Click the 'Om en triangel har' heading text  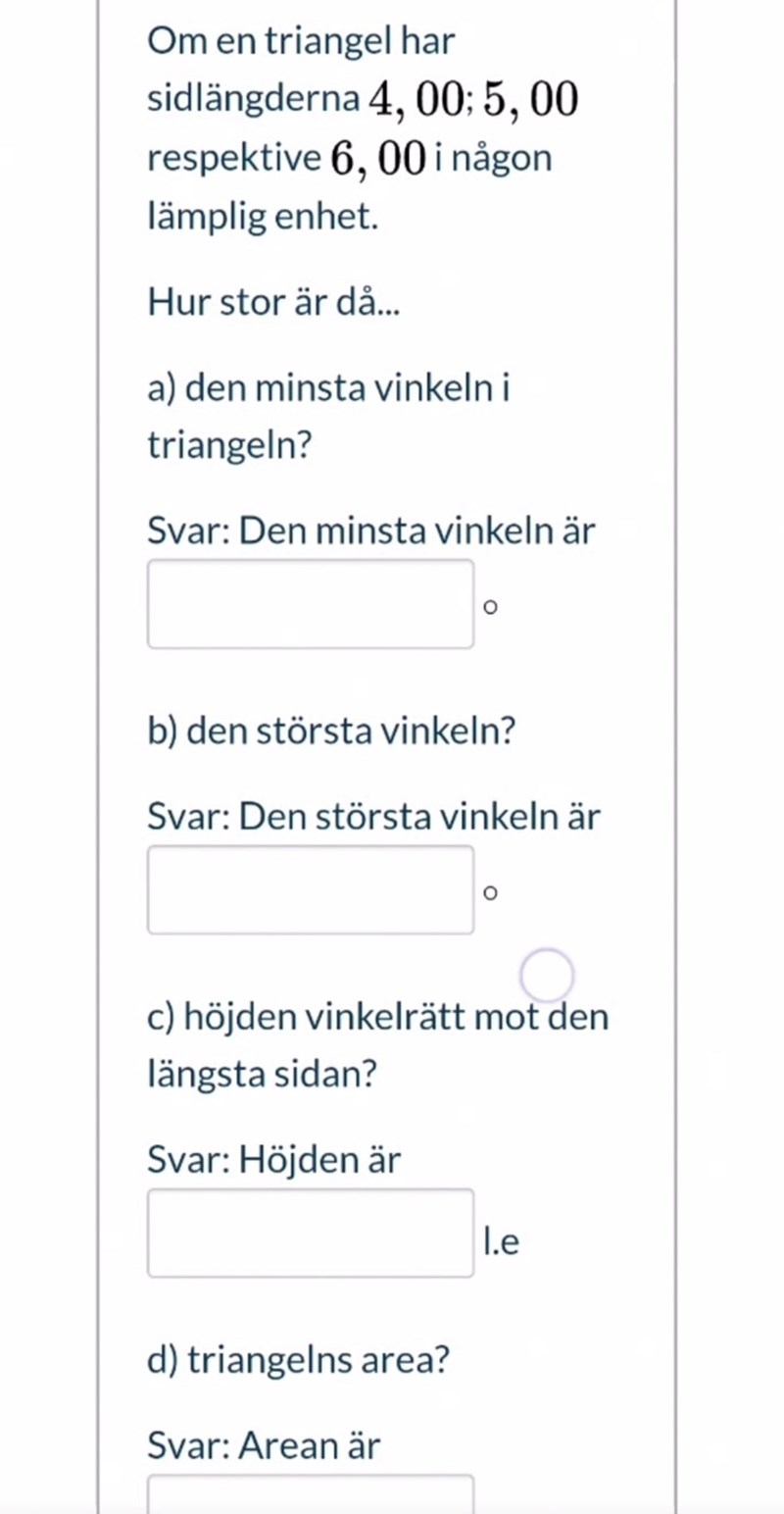(x=301, y=42)
